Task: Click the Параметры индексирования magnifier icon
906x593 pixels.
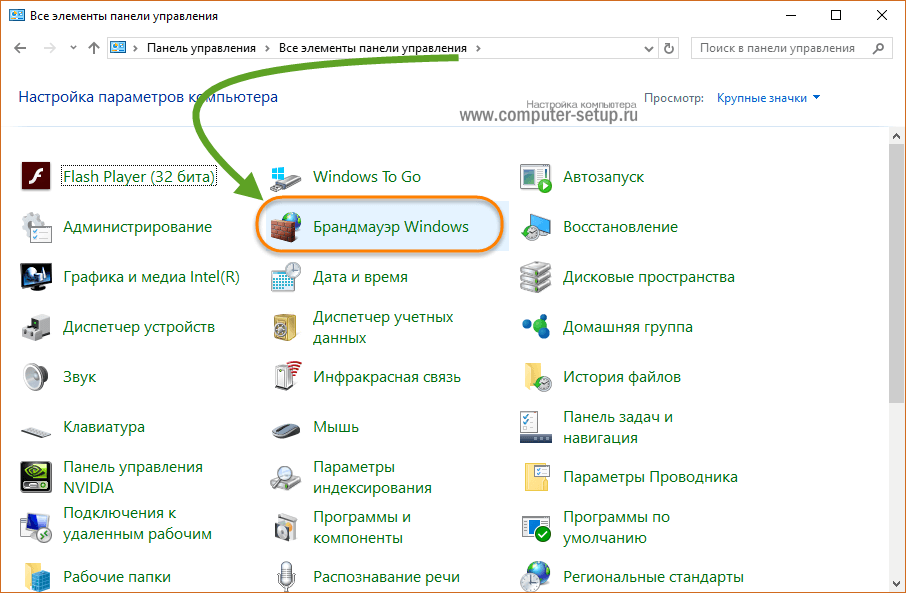Action: pyautogui.click(x=285, y=477)
